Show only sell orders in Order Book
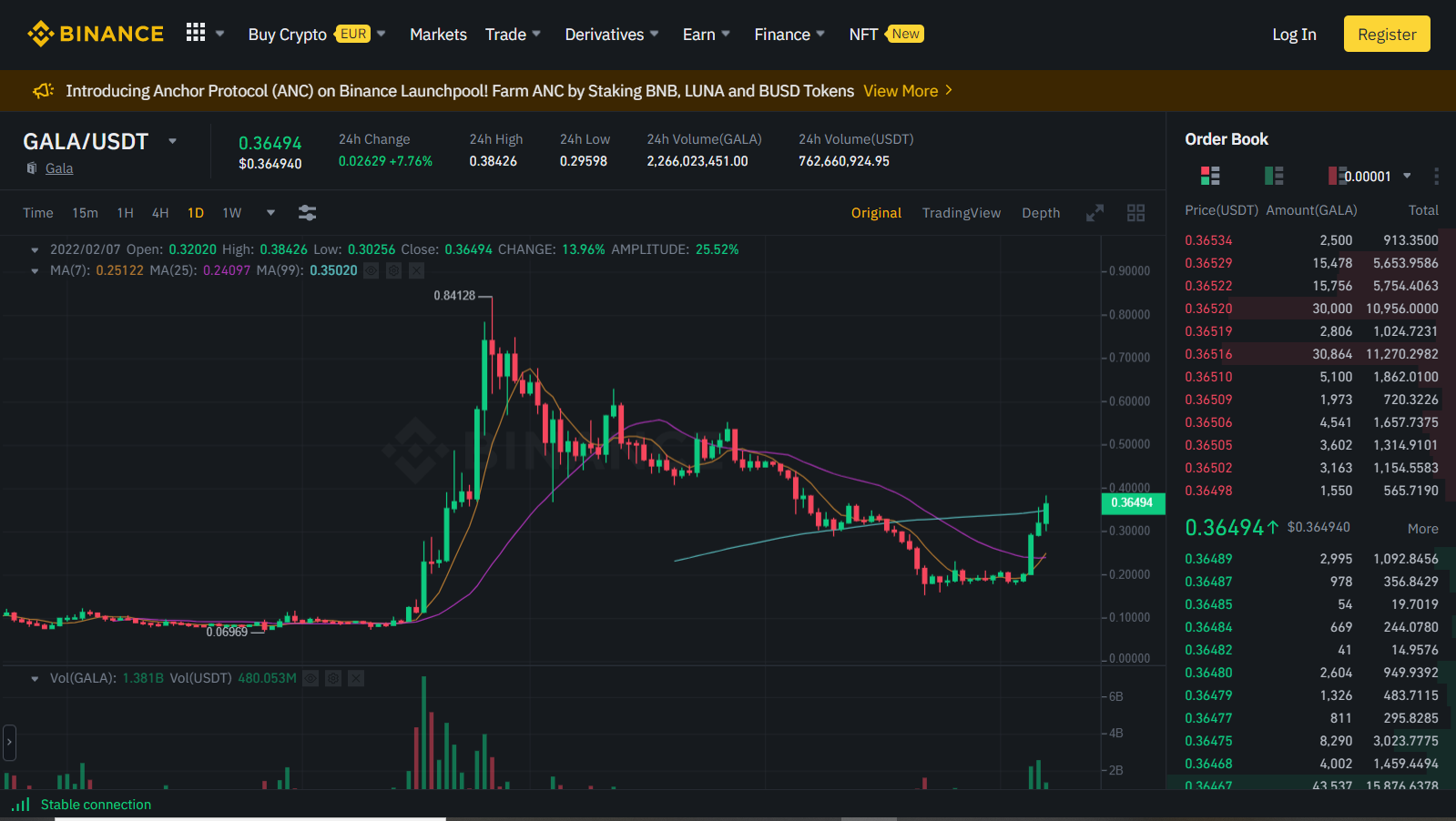This screenshot has width=1456, height=821. tap(1337, 176)
